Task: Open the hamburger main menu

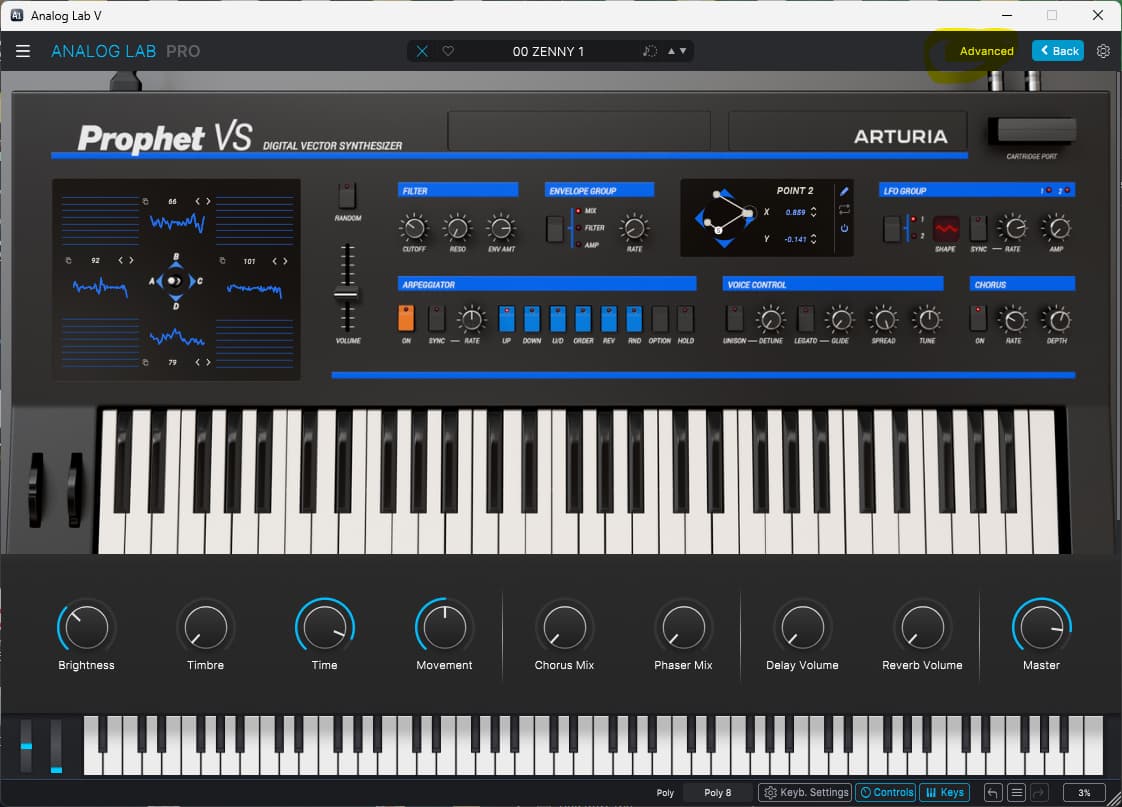Action: click(x=23, y=51)
